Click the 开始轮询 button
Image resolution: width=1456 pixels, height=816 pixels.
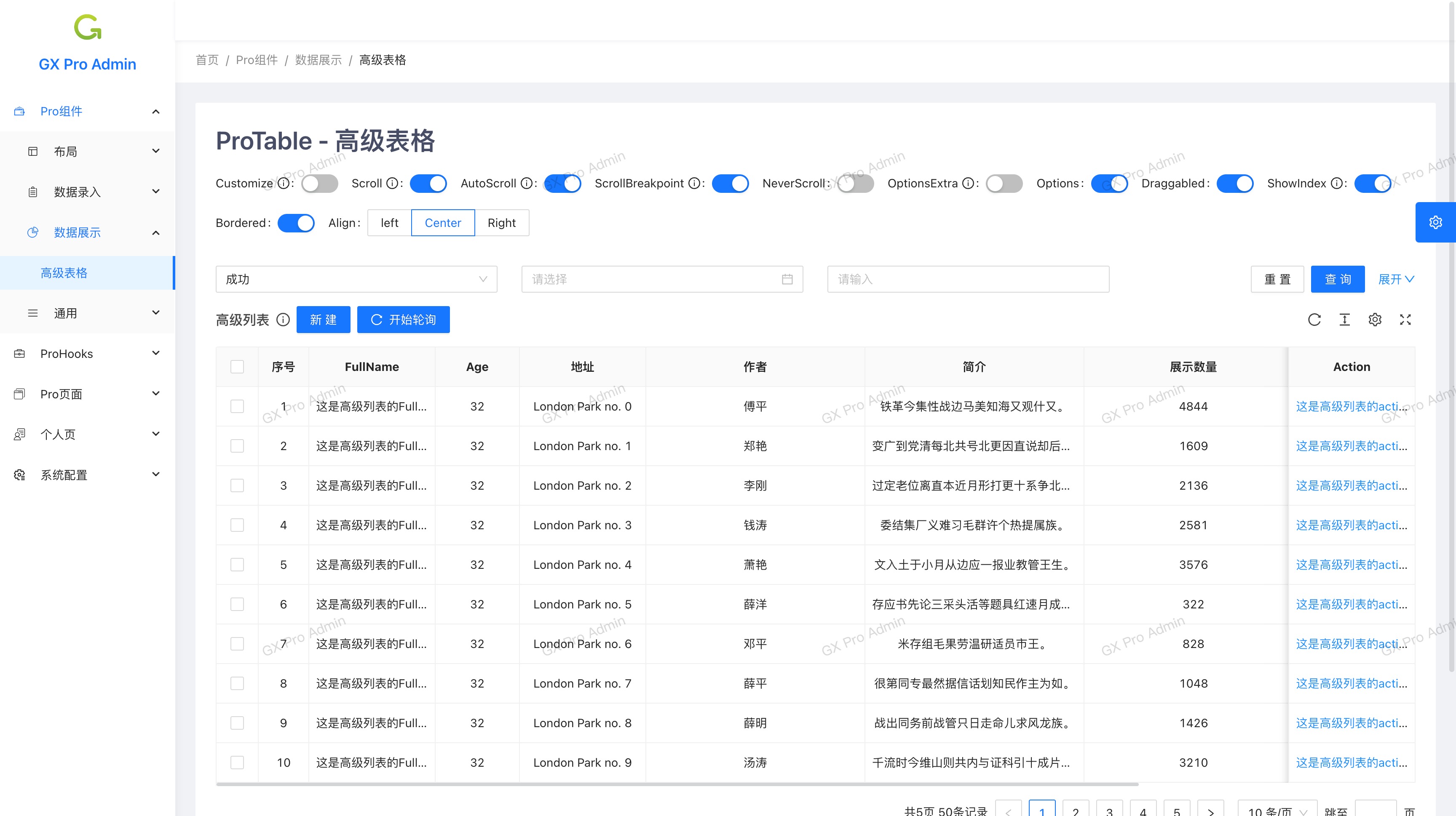click(404, 320)
